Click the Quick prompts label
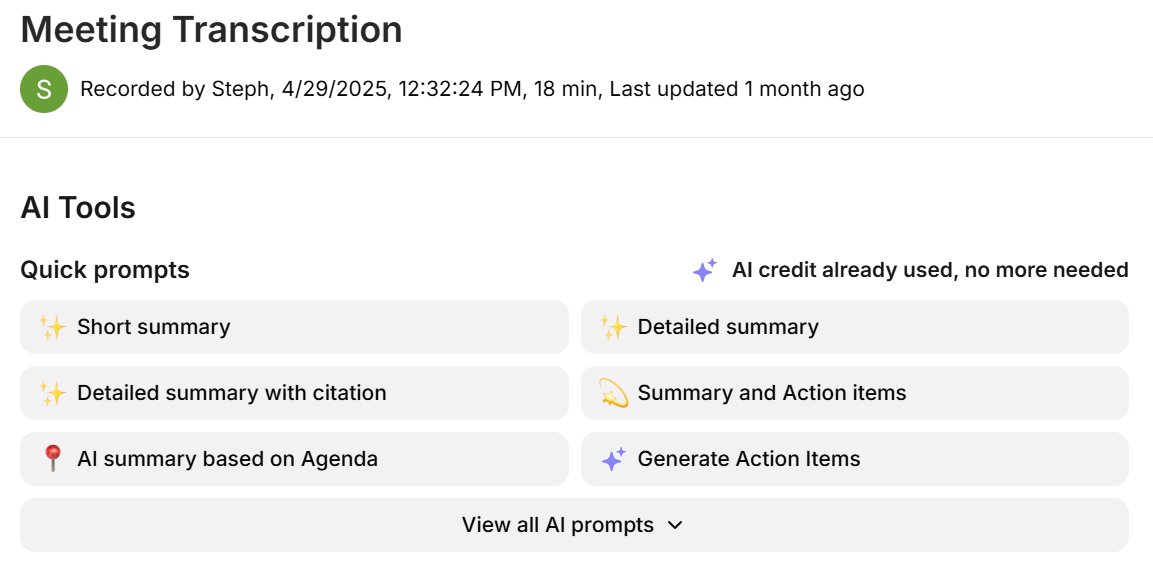Viewport: 1153px width, 570px height. [x=105, y=270]
